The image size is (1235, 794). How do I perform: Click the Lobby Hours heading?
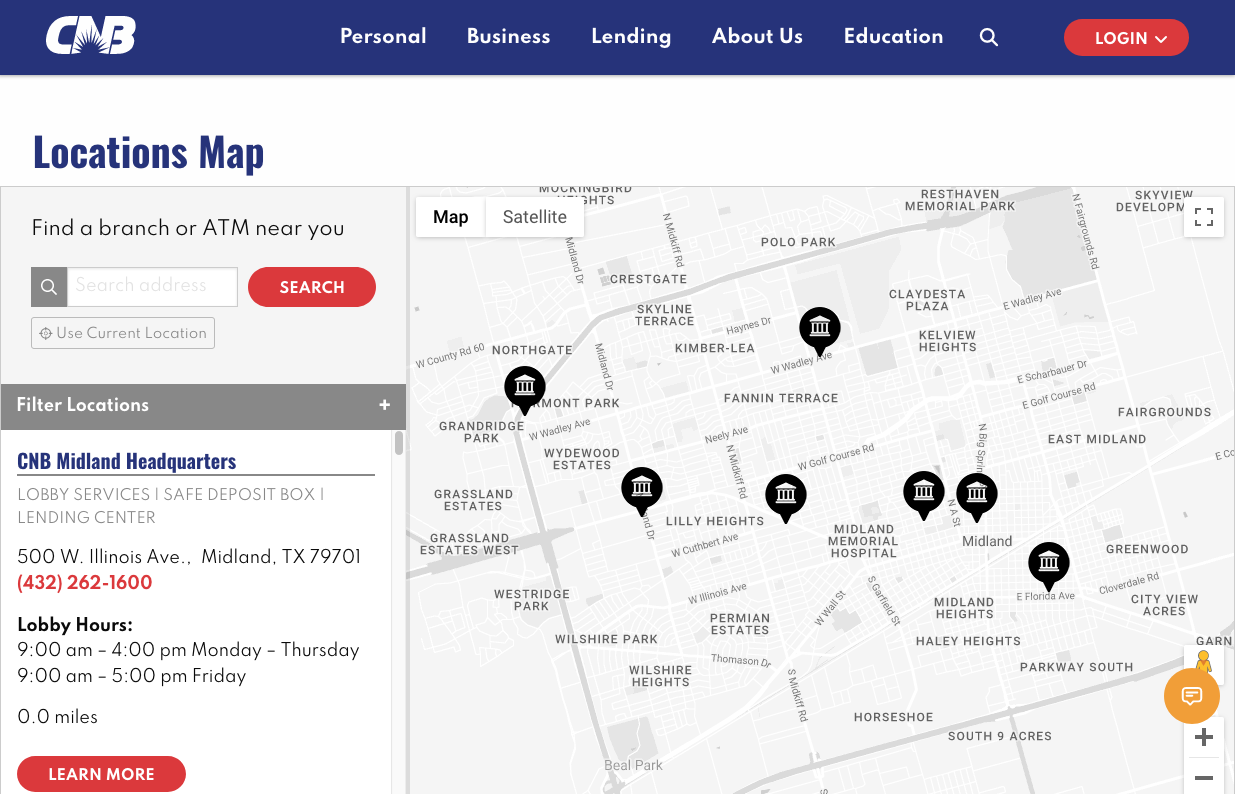click(x=75, y=625)
